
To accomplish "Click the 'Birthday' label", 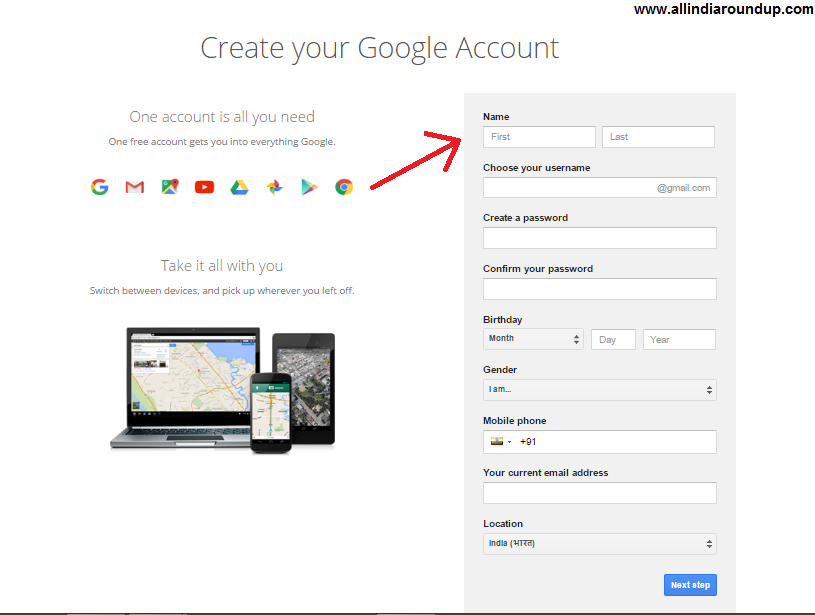I will 503,320.
